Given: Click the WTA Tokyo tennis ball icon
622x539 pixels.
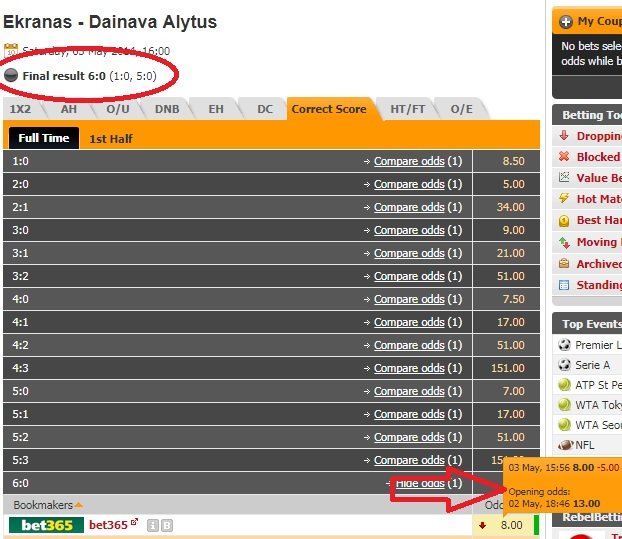Looking at the screenshot, I should 564,405.
